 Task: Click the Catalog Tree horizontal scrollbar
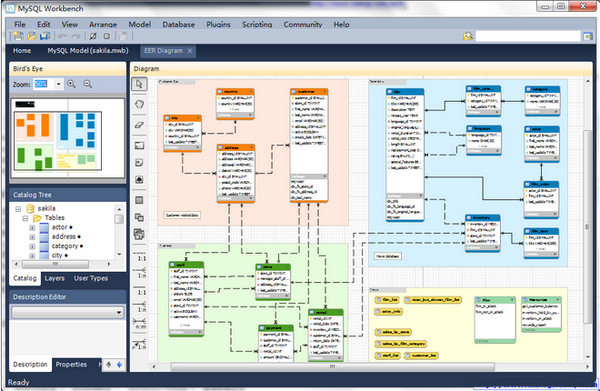point(55,264)
